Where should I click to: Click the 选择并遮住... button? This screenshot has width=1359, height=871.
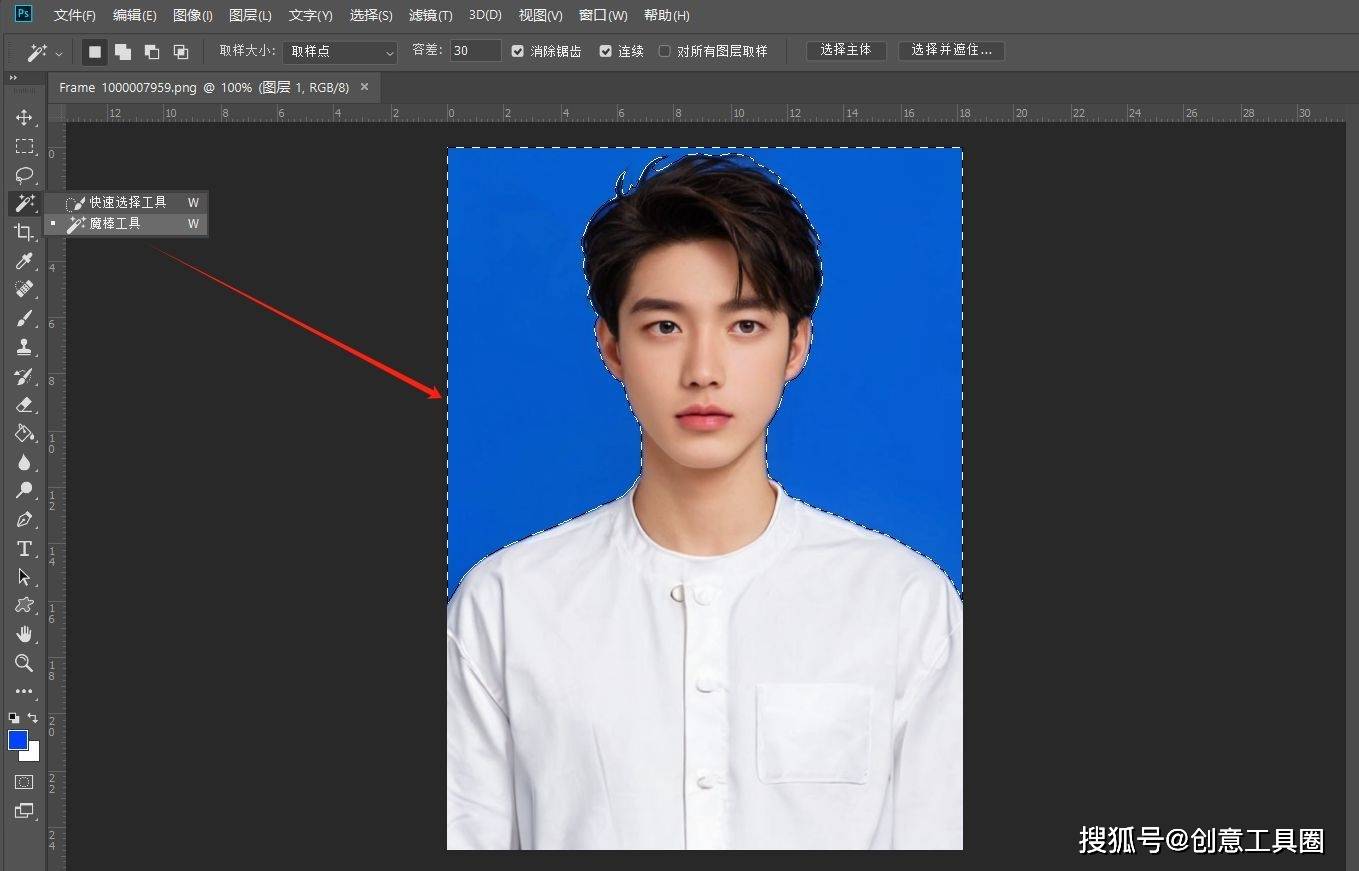pyautogui.click(x=951, y=50)
